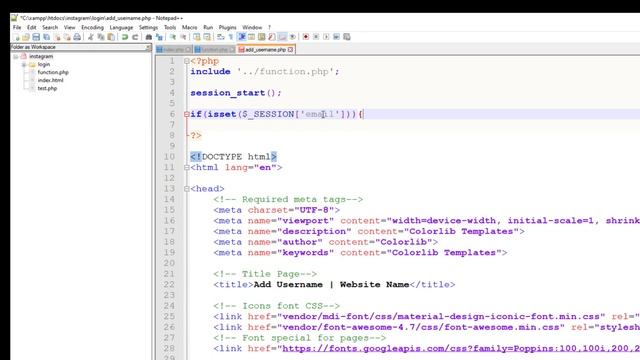Open the Run menu
The width and height of the screenshot is (640, 360).
pyautogui.click(x=208, y=27)
